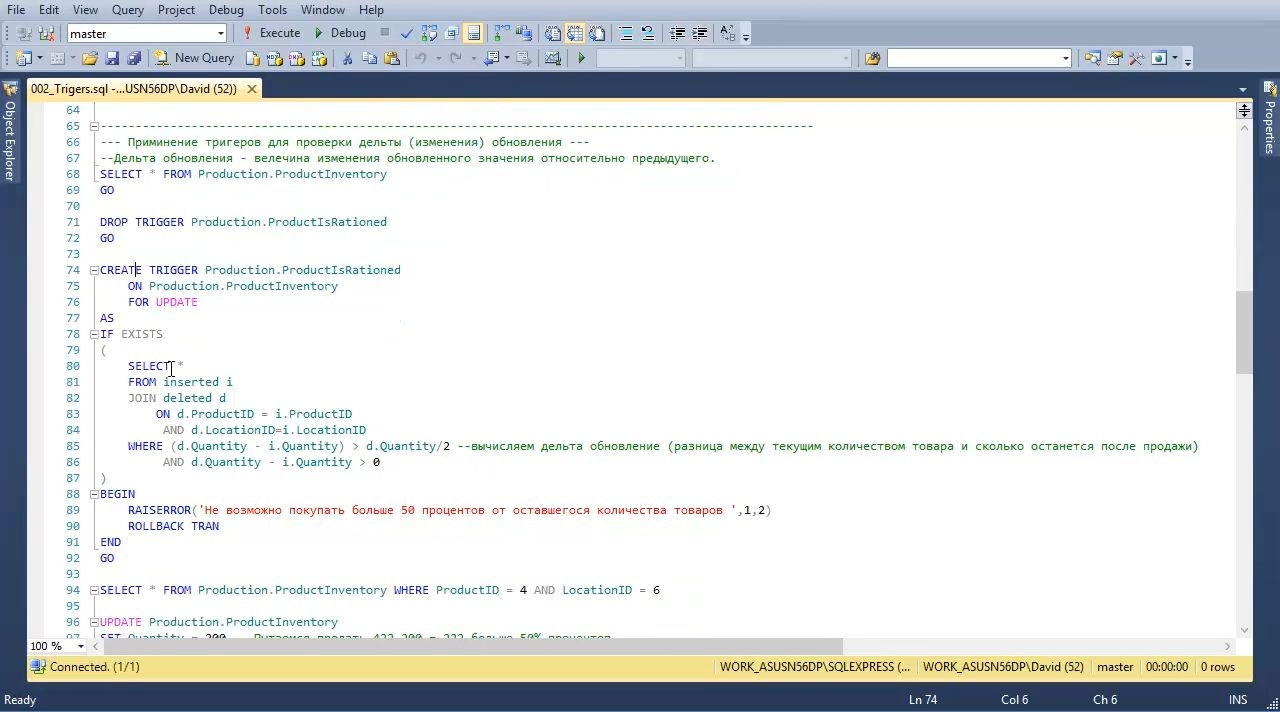The width and height of the screenshot is (1280, 712).
Task: Toggle Include Client Statistics
Action: click(x=523, y=34)
